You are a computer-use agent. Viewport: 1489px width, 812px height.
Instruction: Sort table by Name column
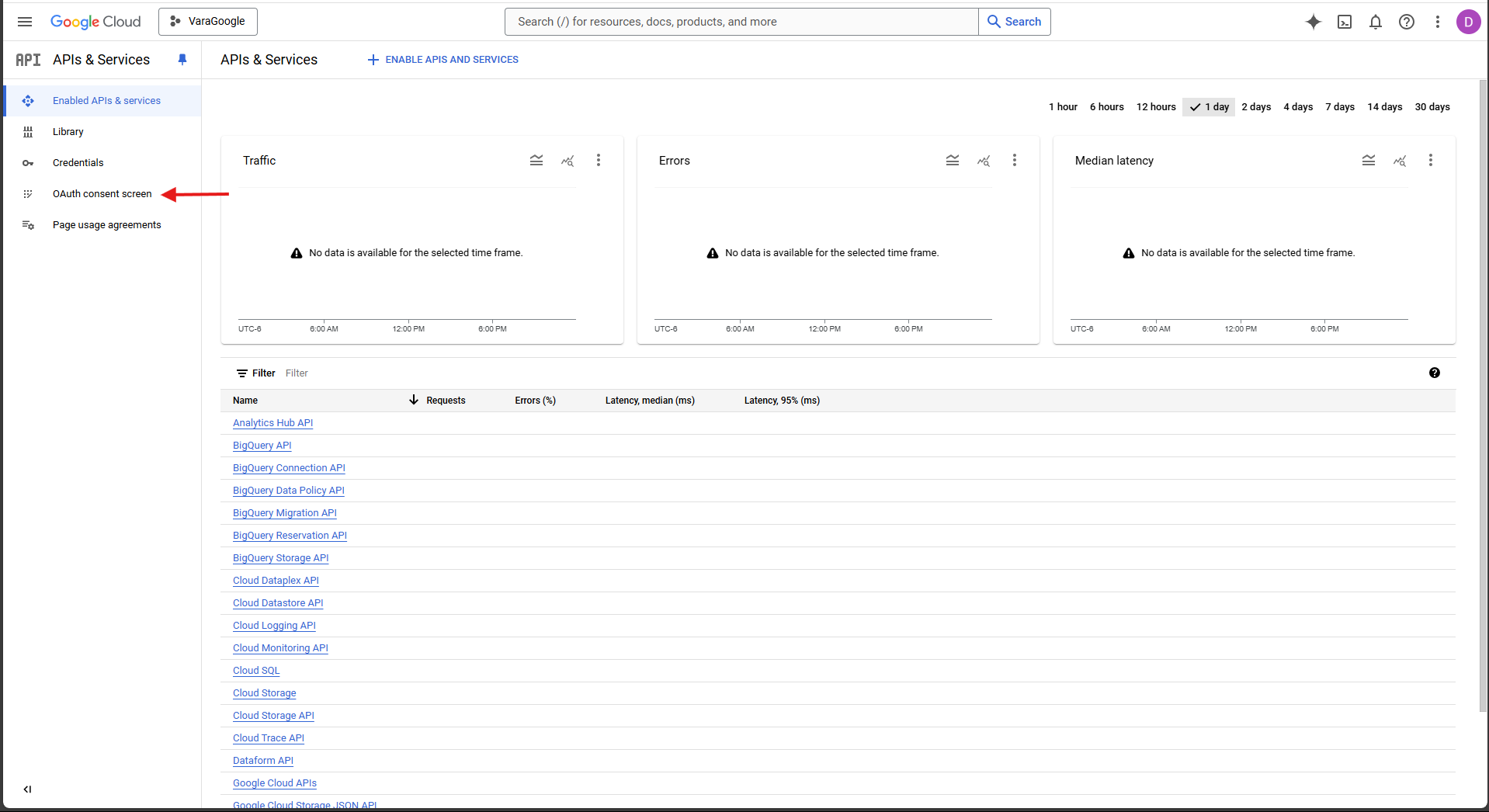tap(245, 401)
